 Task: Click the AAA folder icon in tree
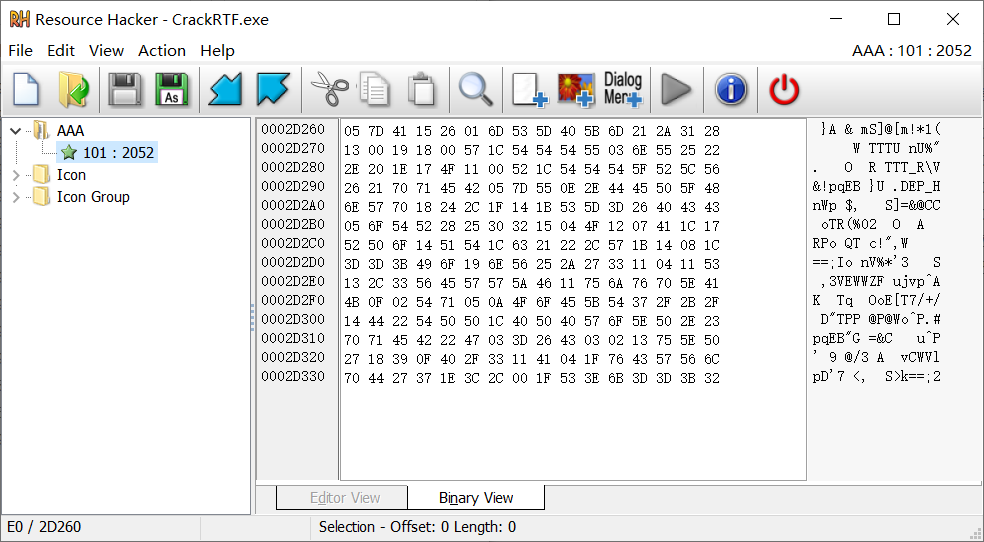click(41, 130)
